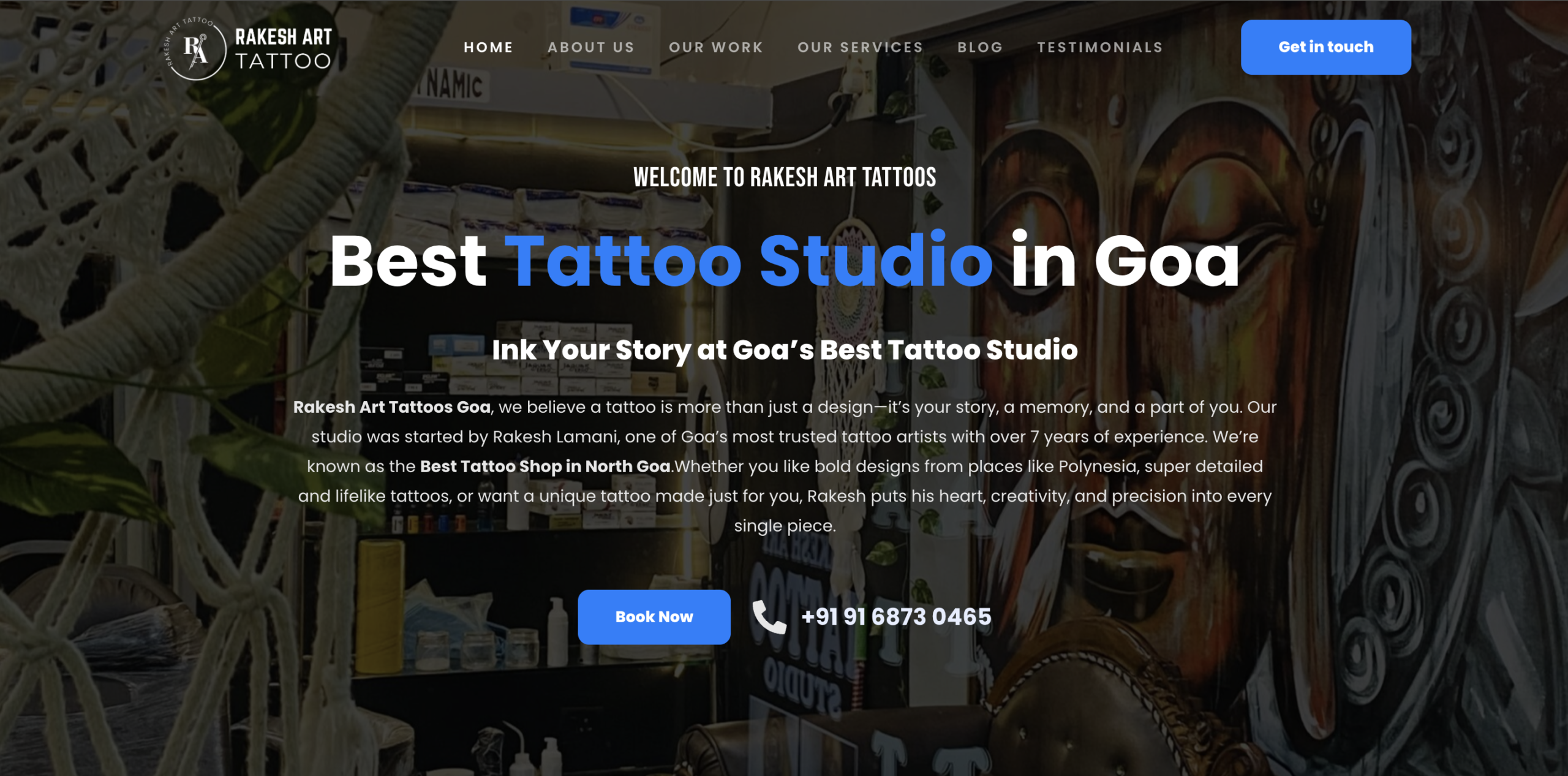Click the Ink Your Story subheading

[785, 350]
